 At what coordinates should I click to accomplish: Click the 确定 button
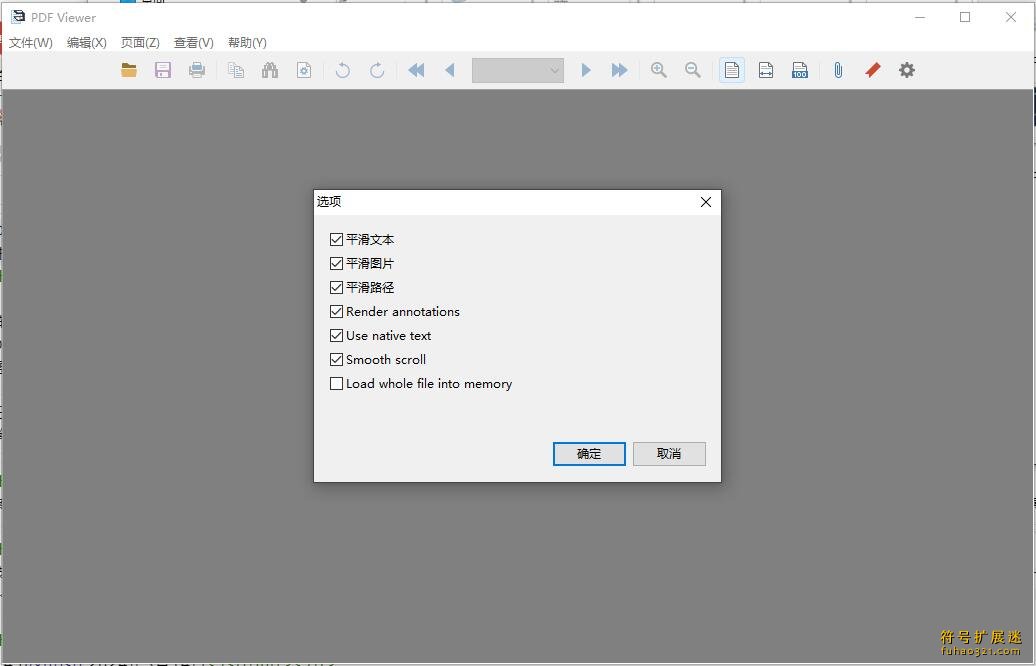coord(589,454)
